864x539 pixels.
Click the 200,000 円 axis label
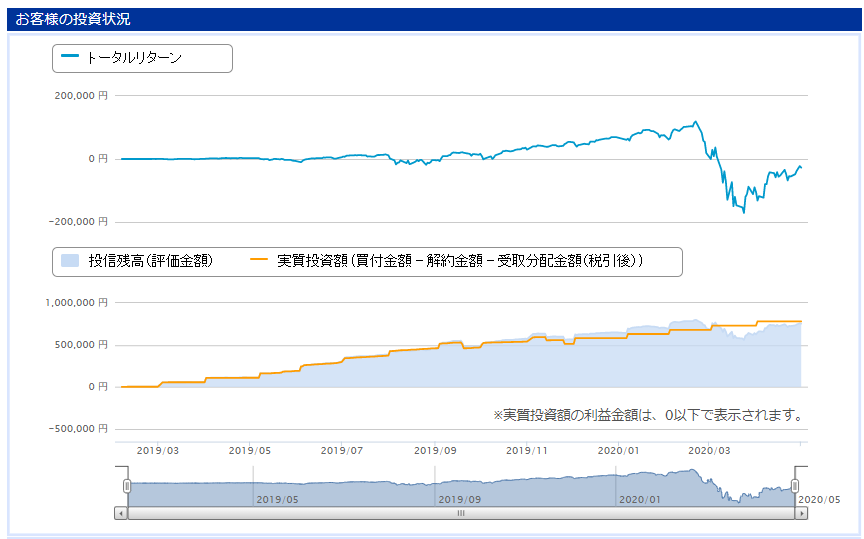click(x=81, y=95)
